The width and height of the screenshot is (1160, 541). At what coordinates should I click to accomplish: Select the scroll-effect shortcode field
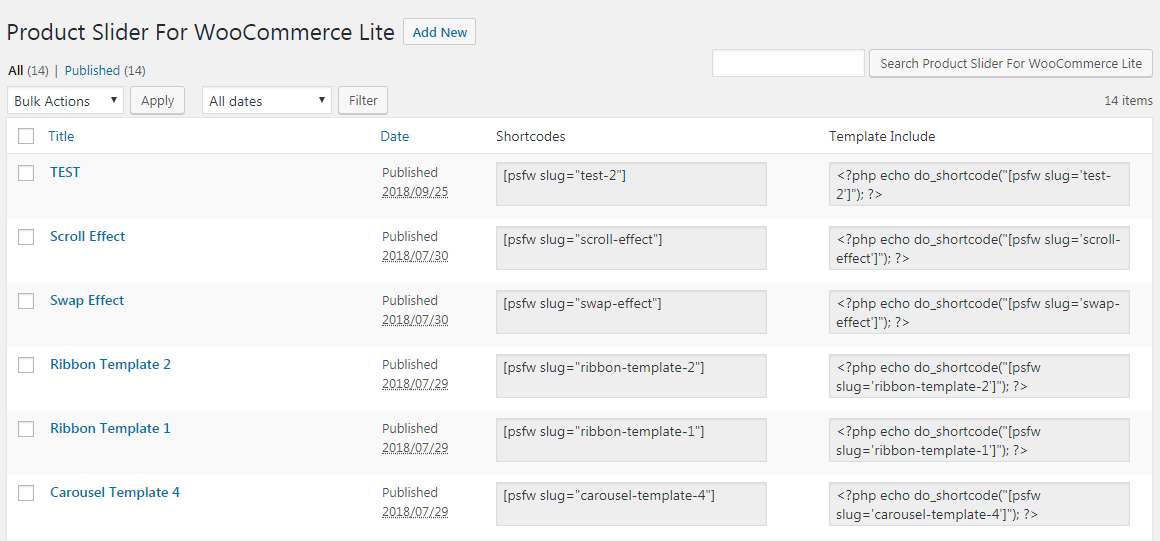631,248
